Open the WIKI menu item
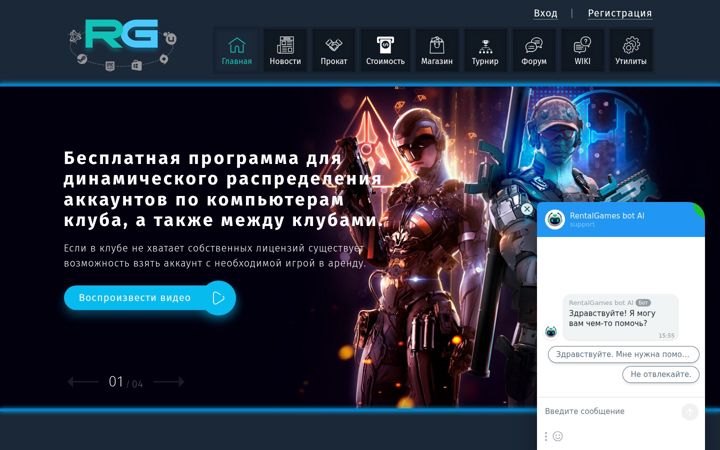Image resolution: width=720 pixels, height=450 pixels. [x=582, y=51]
